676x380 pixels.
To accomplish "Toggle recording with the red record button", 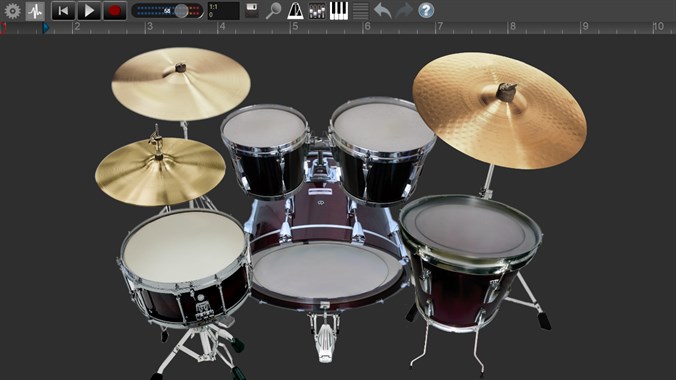I will [x=115, y=11].
